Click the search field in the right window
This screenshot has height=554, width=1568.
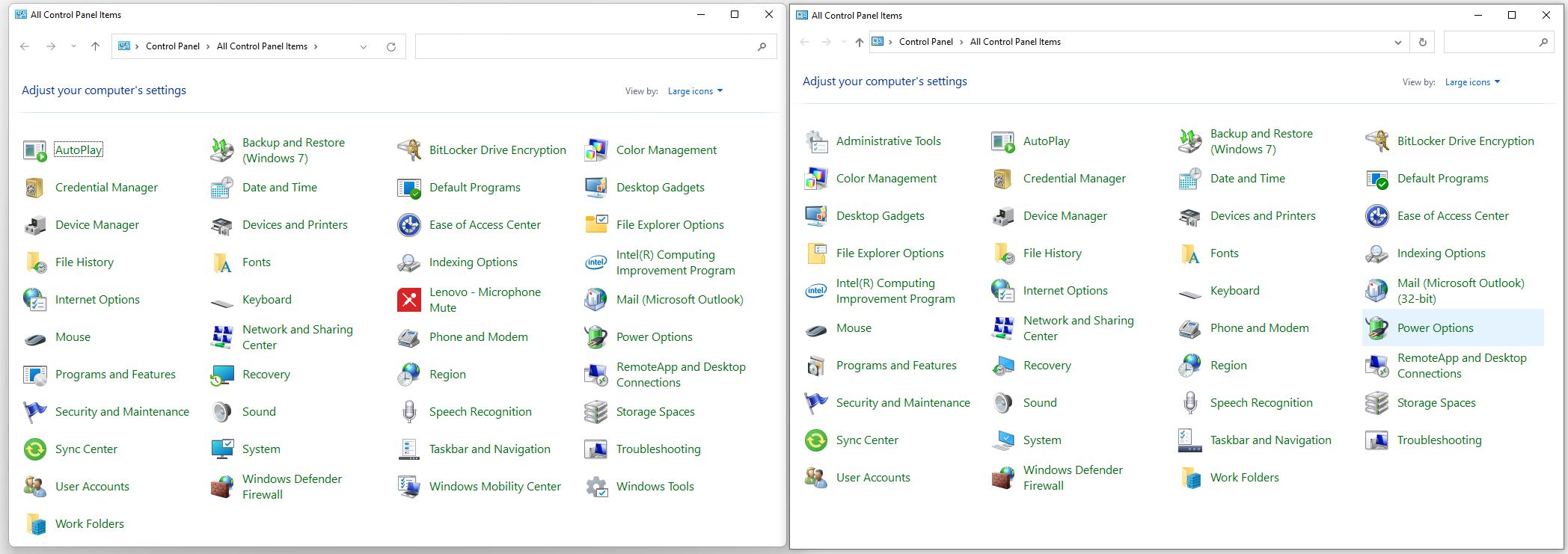pyautogui.click(x=1498, y=43)
